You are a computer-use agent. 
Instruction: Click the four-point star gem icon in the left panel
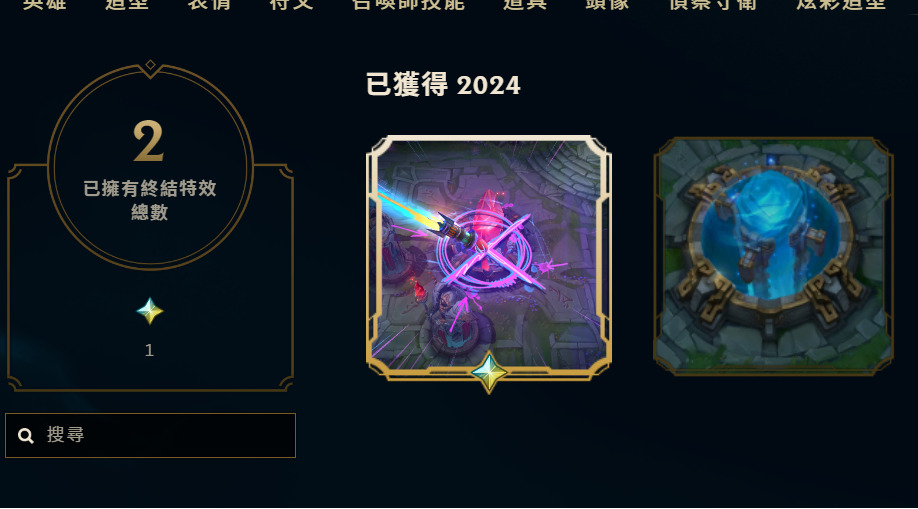150,311
